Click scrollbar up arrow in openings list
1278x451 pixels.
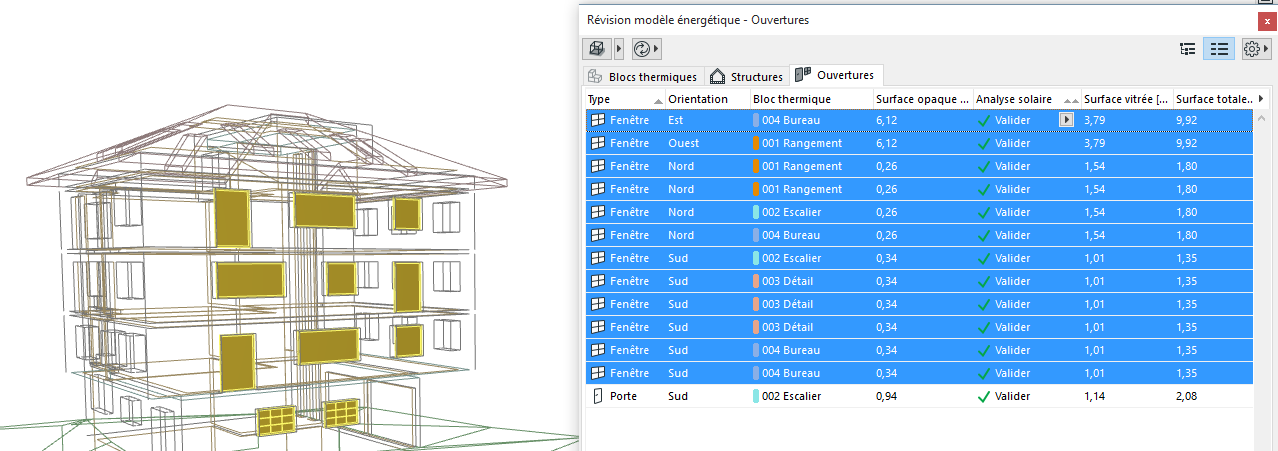[1263, 119]
